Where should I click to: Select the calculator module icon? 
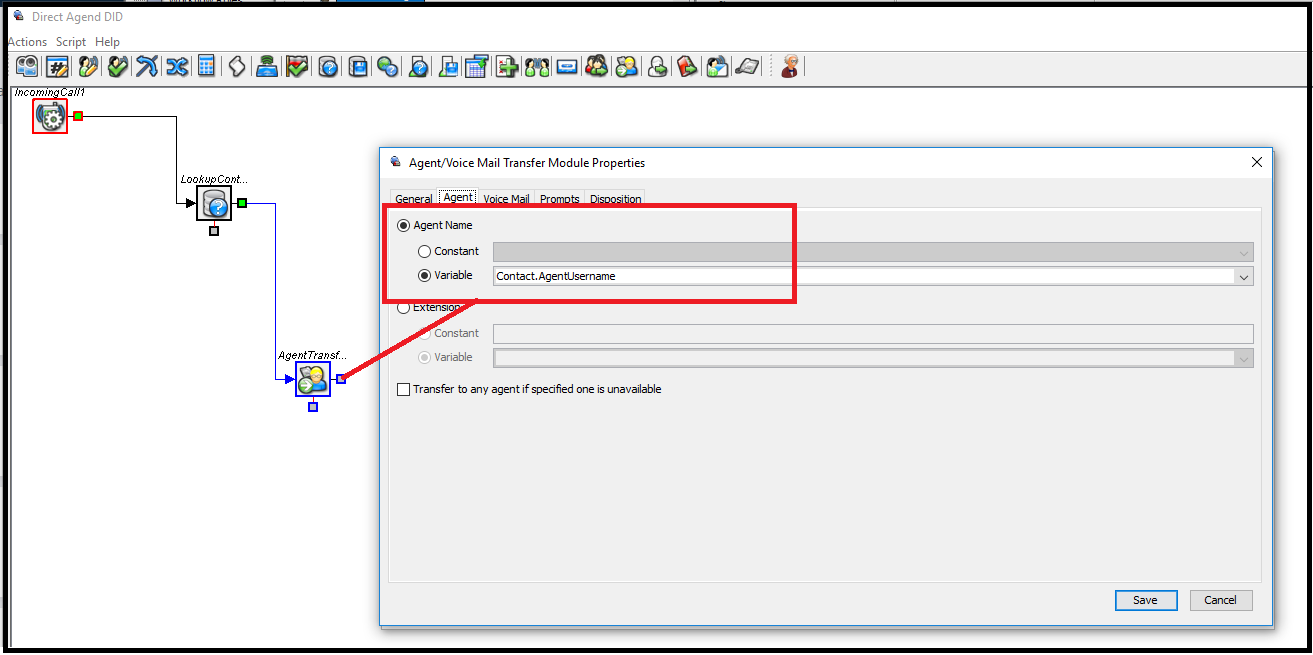tap(205, 67)
